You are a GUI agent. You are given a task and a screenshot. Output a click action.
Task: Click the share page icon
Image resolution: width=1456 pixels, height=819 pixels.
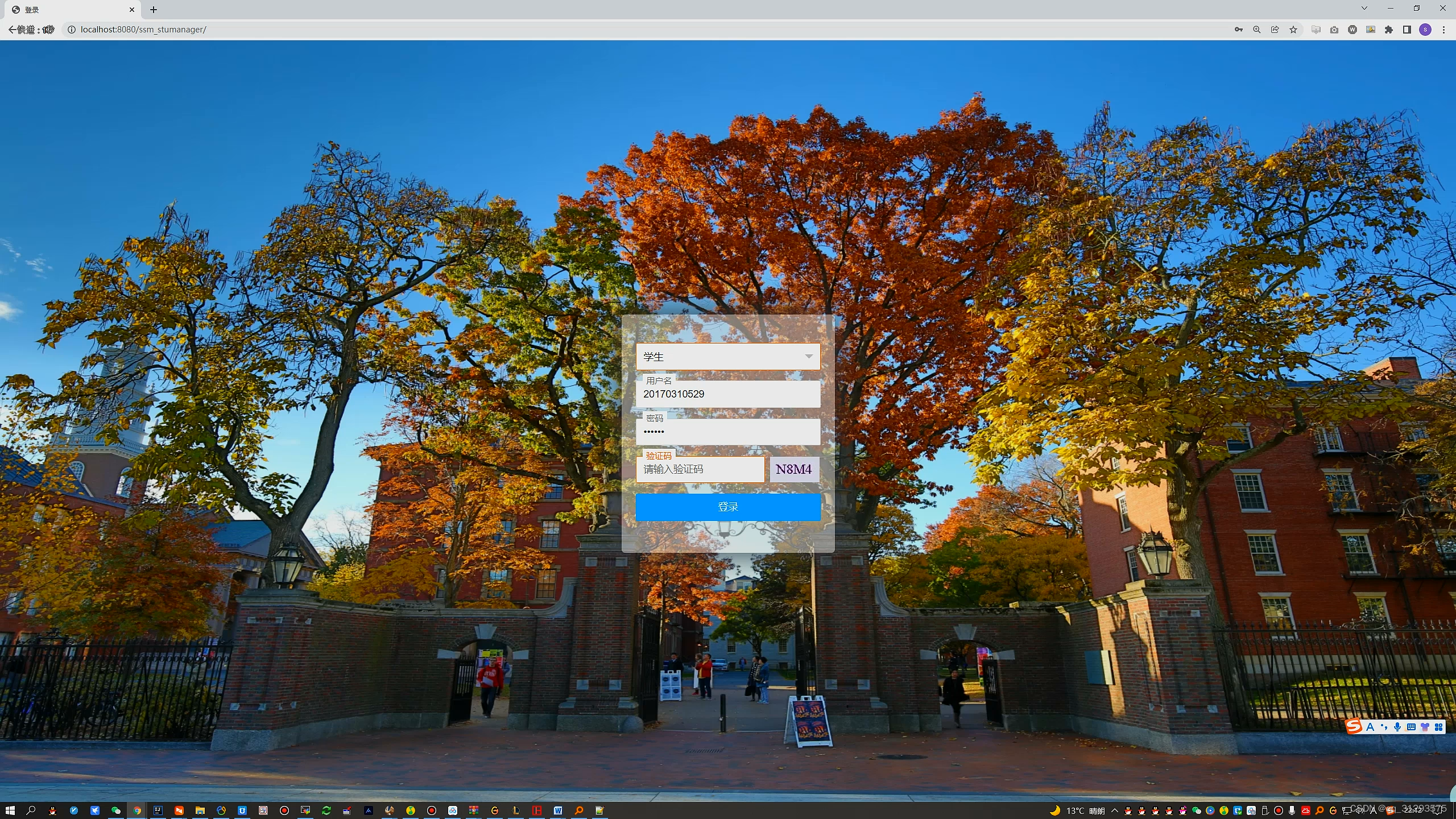[1275, 30]
